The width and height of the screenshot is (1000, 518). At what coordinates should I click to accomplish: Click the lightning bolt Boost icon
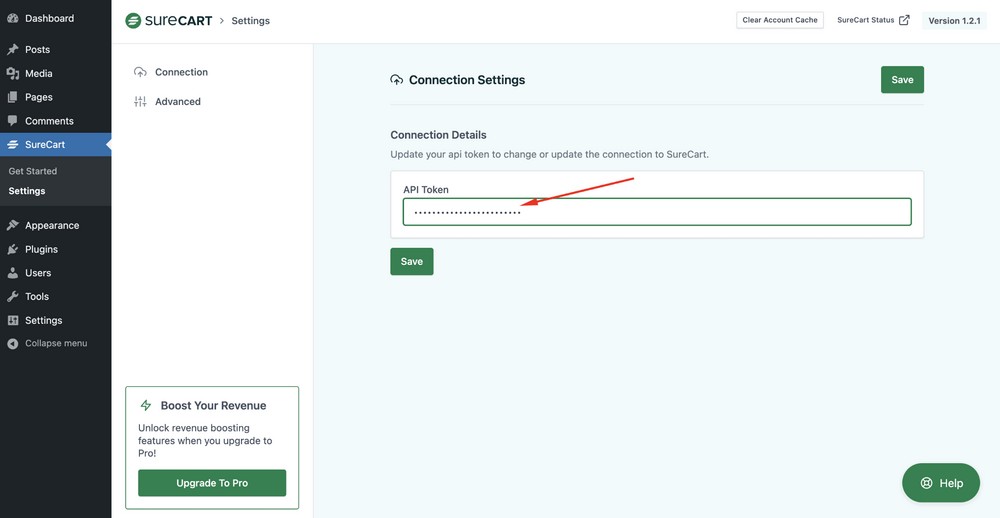[146, 406]
